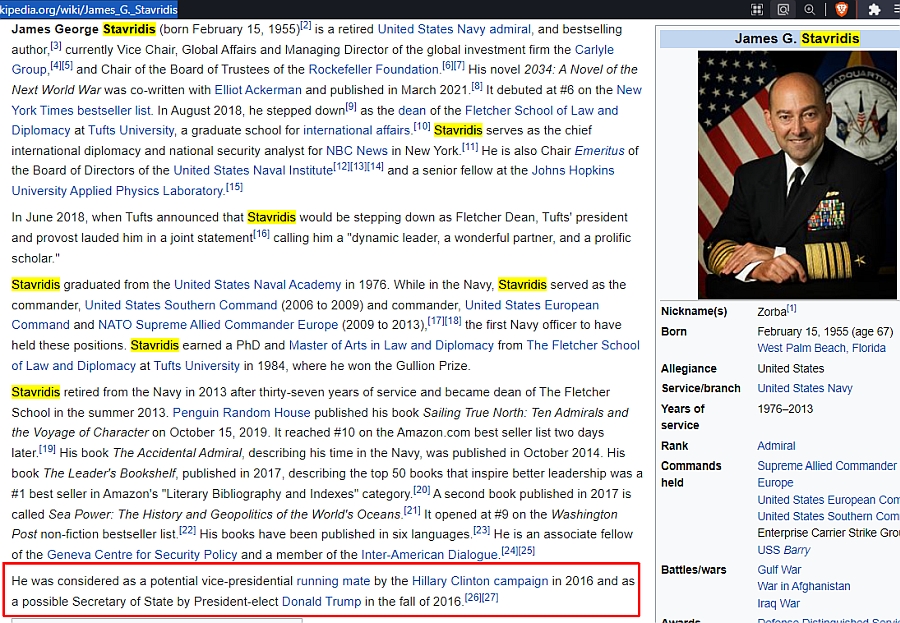The image size is (900, 623).
Task: Click the Geneva Centre for Security Policy link
Action: coord(142,555)
